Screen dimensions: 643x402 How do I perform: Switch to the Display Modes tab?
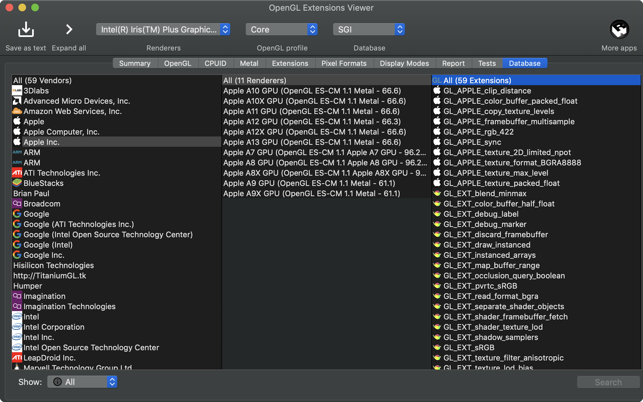(404, 63)
